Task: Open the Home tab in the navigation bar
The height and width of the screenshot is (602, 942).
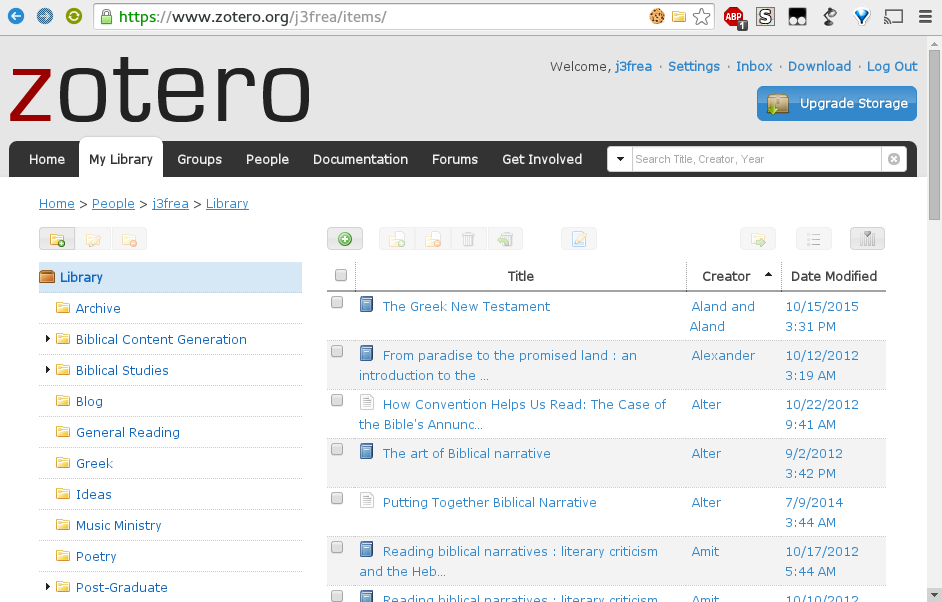Action: [47, 159]
